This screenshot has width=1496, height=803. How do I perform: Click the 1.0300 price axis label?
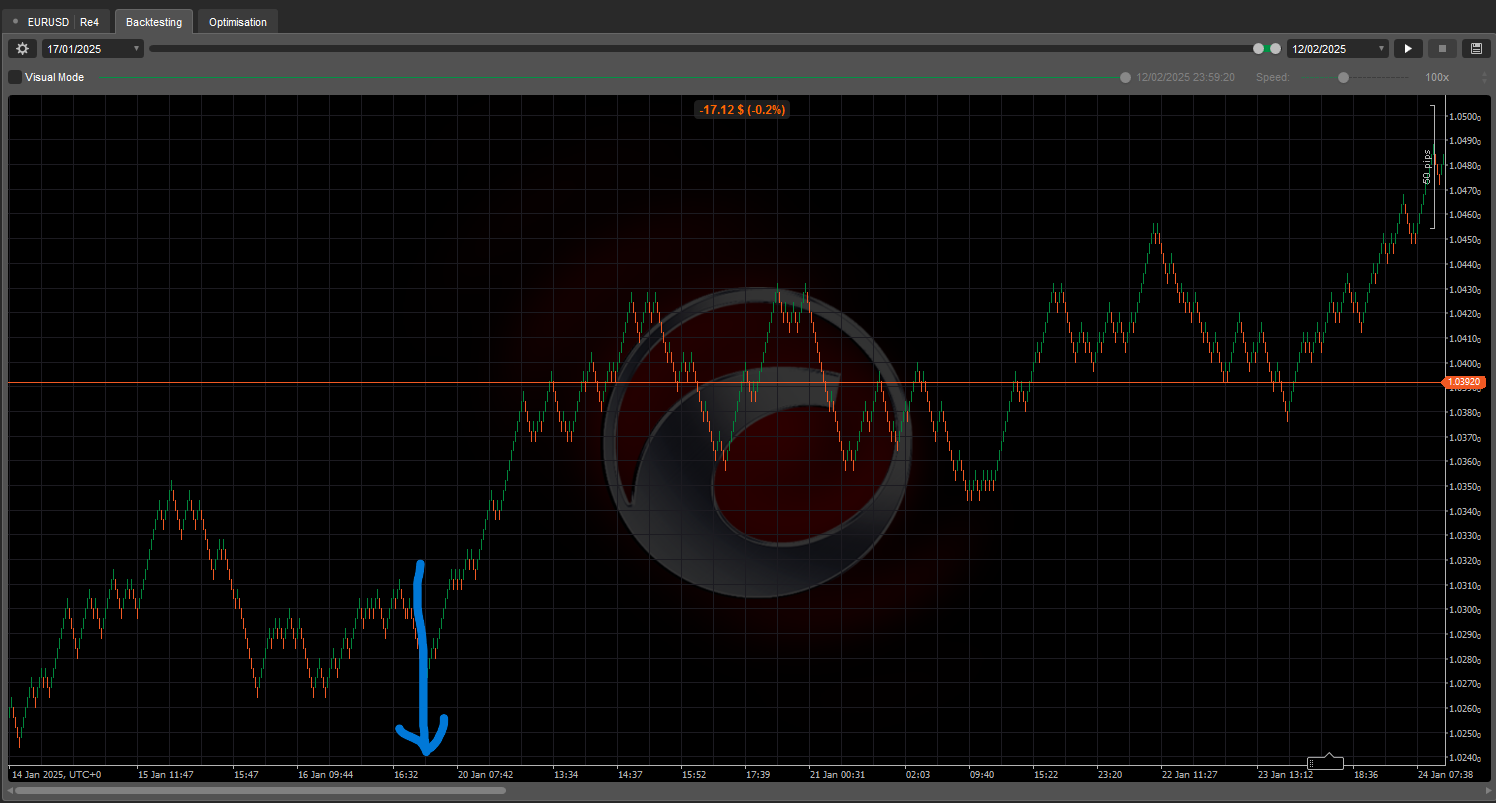point(1463,610)
